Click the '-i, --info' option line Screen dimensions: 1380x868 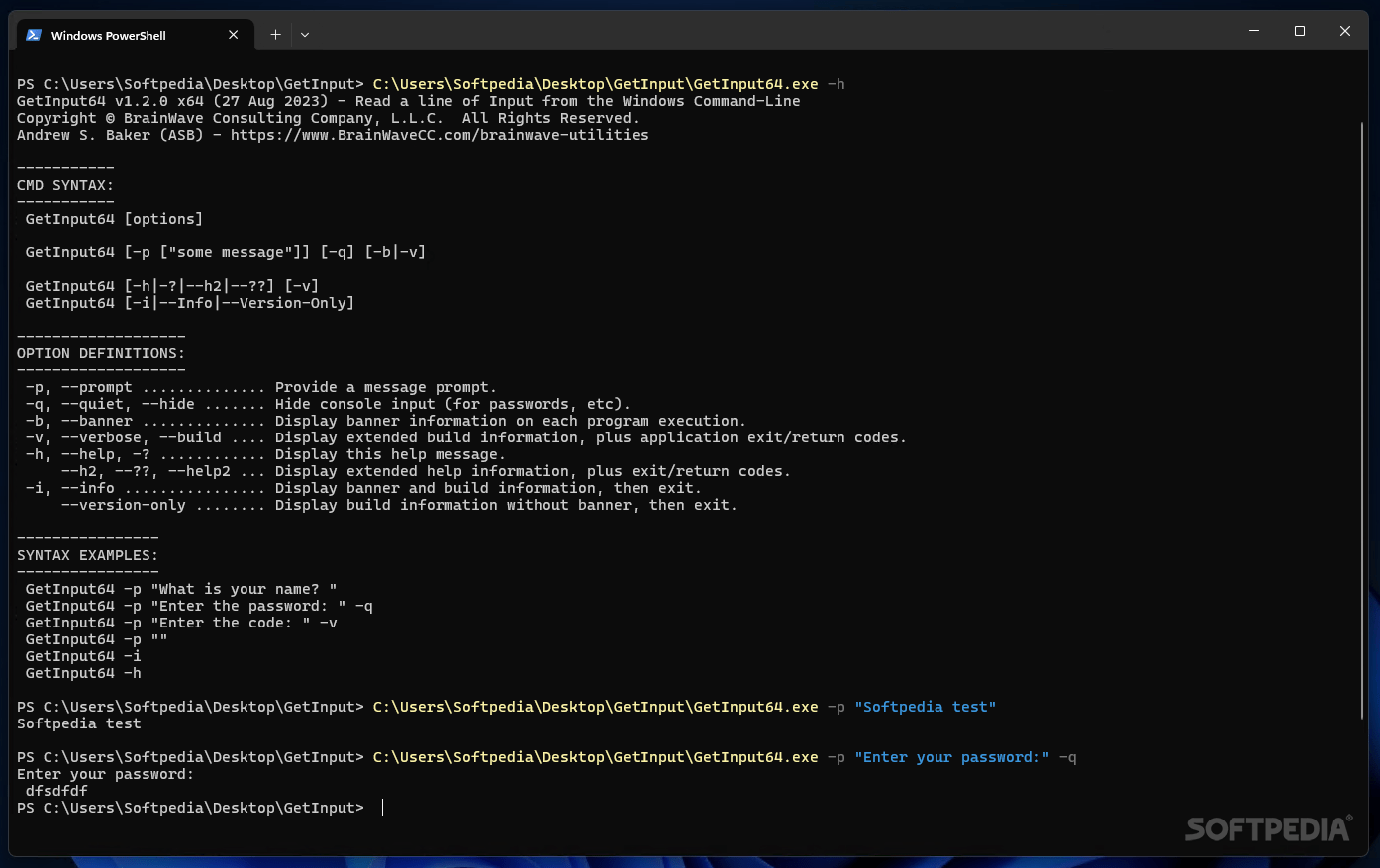363,488
